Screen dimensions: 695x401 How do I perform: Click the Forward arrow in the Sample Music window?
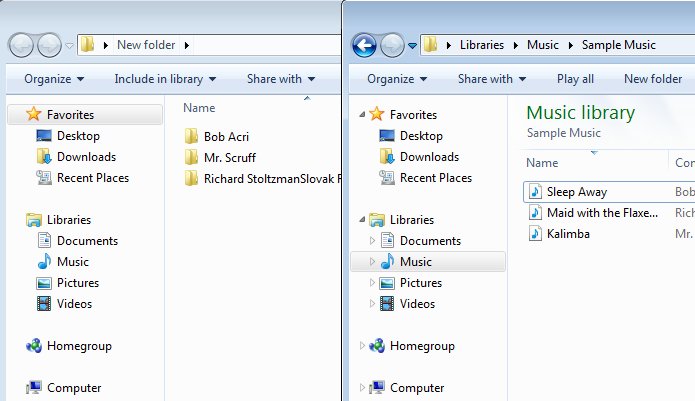click(x=392, y=45)
